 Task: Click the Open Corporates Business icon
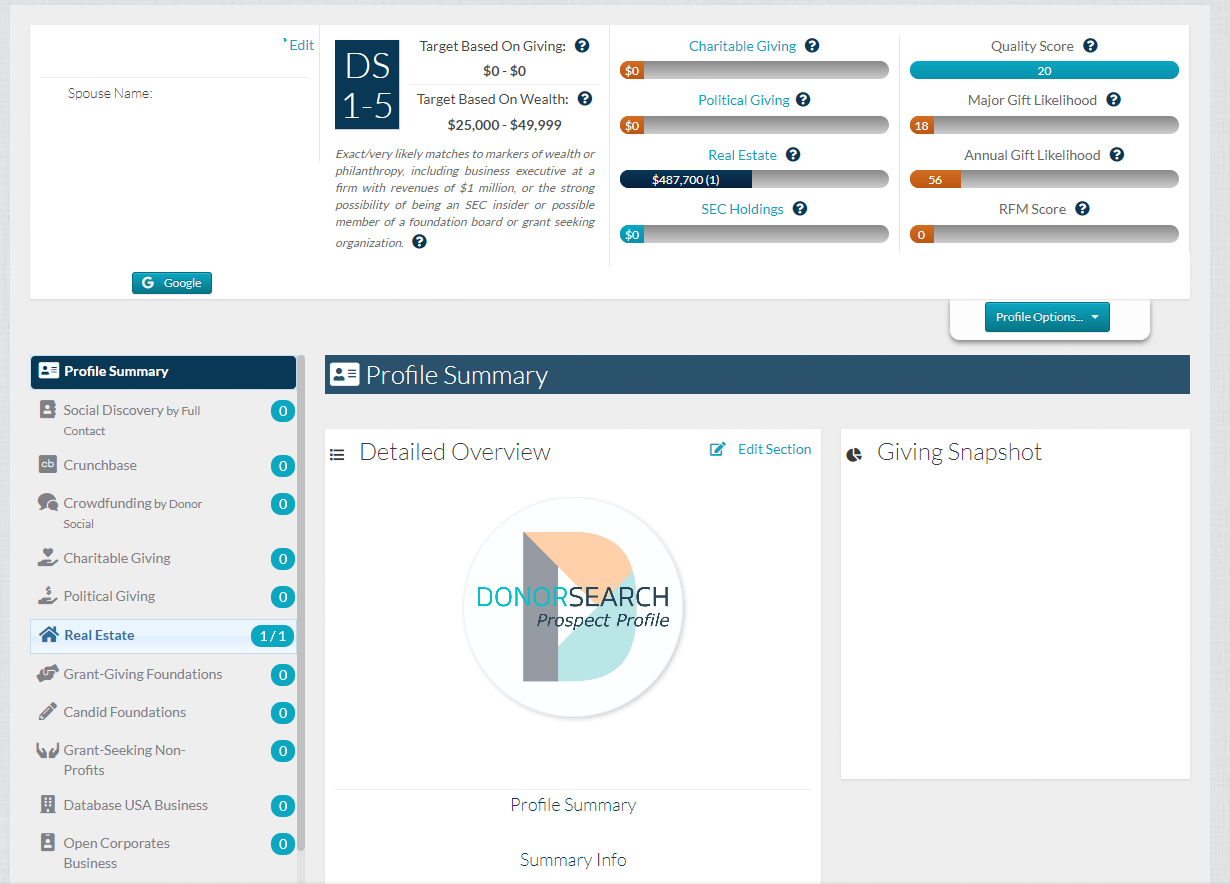point(47,842)
